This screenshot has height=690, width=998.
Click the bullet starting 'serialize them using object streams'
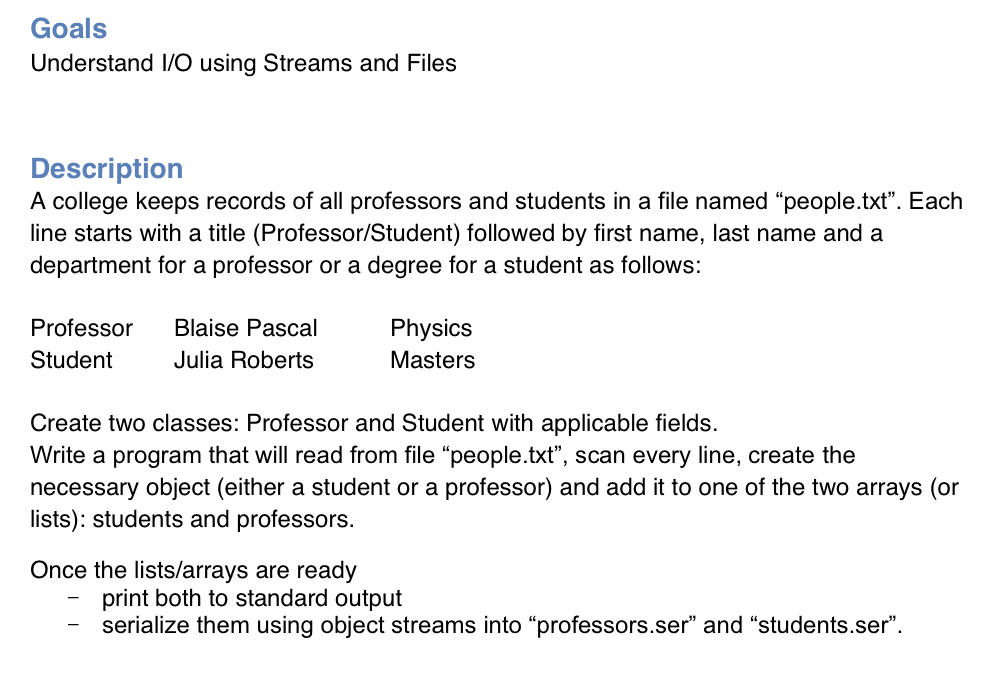502,625
